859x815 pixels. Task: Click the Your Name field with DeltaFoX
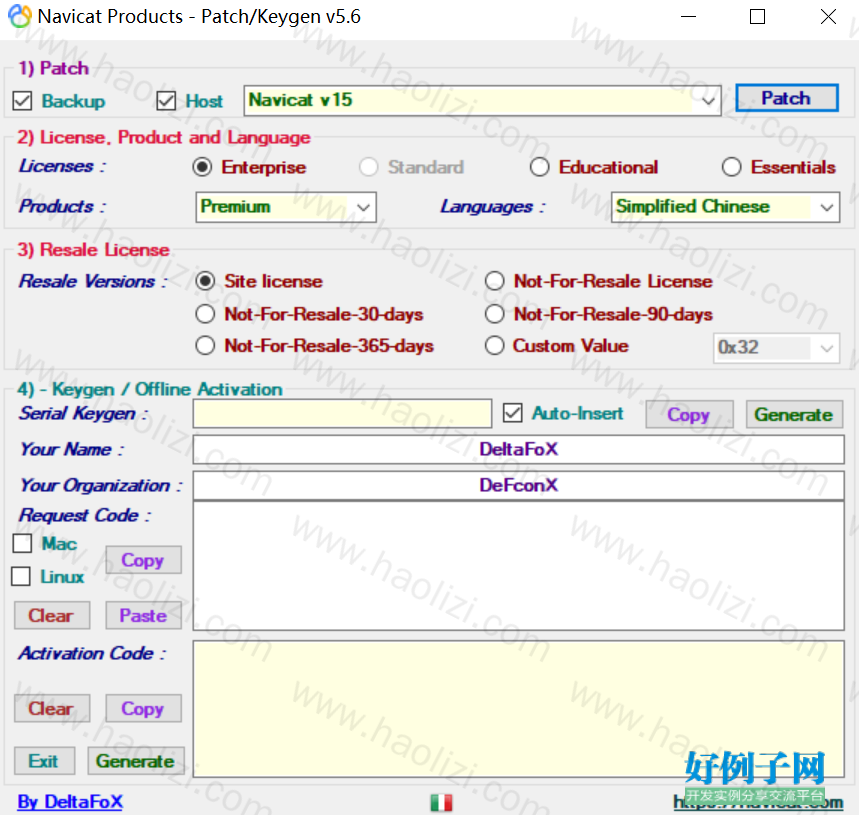click(x=518, y=450)
